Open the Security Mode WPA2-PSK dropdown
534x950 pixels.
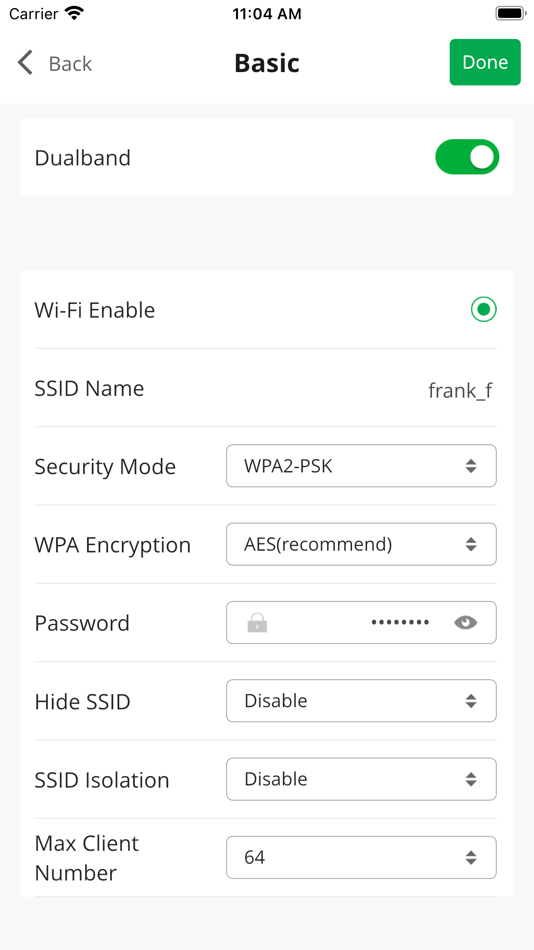[x=361, y=466]
